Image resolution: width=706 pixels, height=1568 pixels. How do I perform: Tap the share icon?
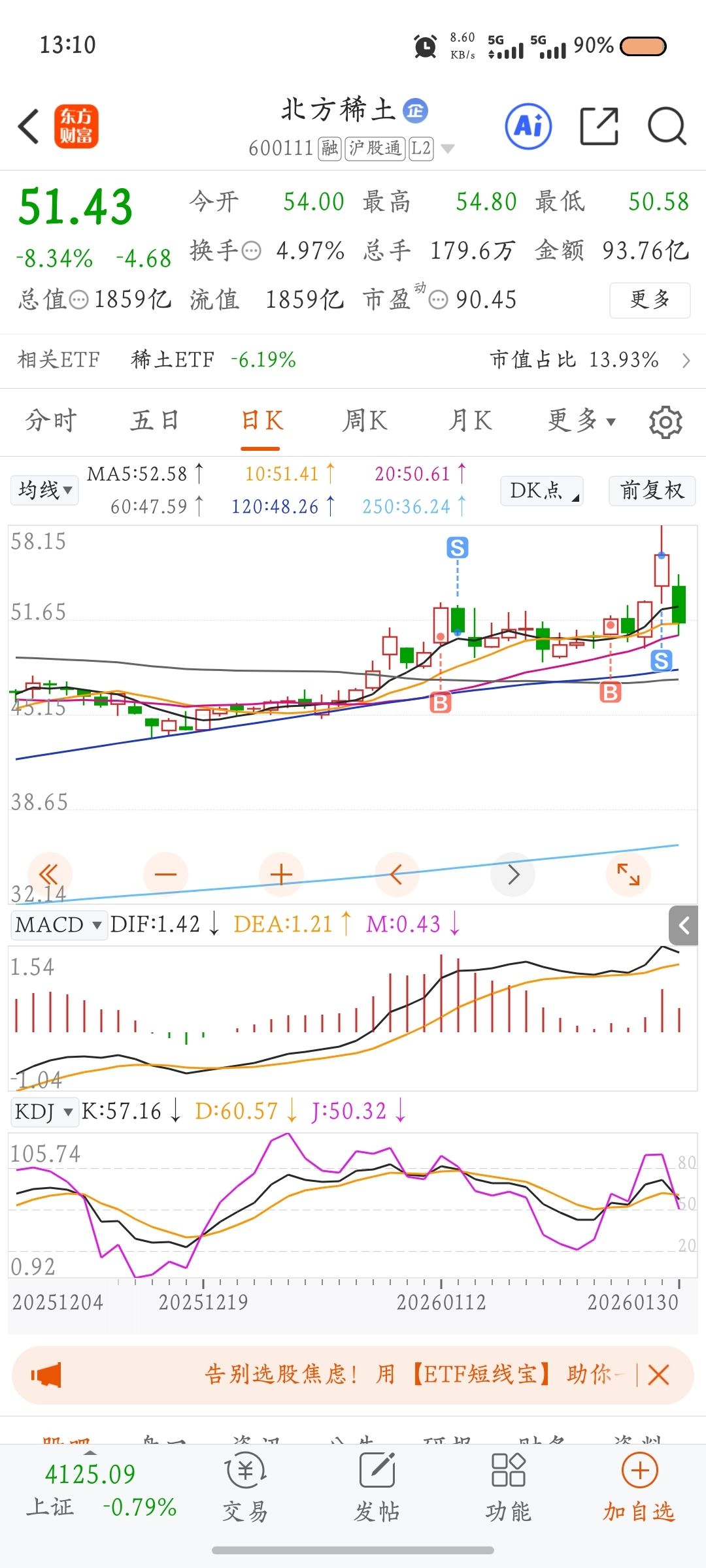[599, 126]
